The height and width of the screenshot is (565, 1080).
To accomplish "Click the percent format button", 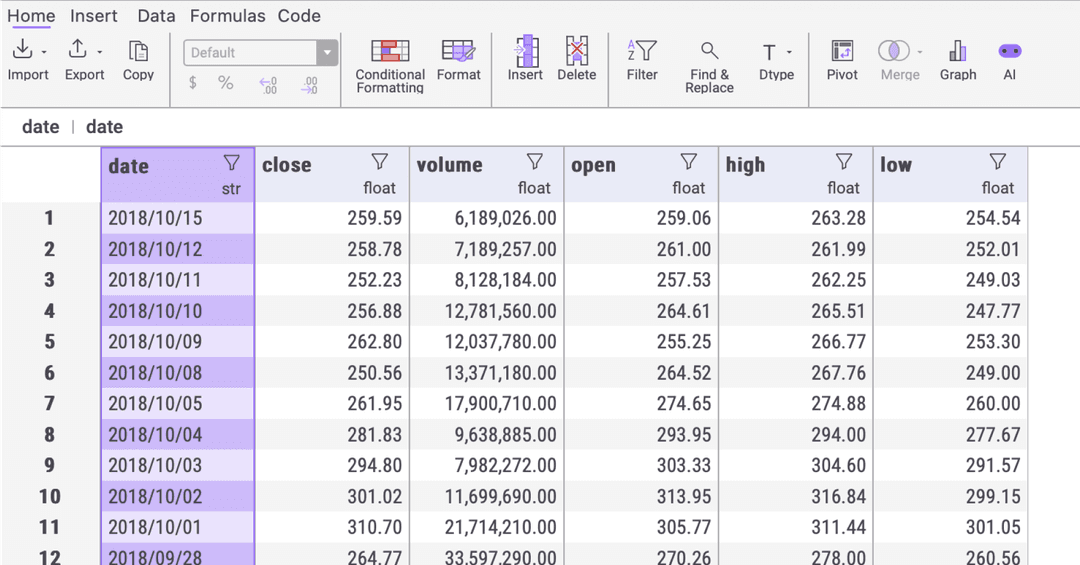I will [226, 84].
